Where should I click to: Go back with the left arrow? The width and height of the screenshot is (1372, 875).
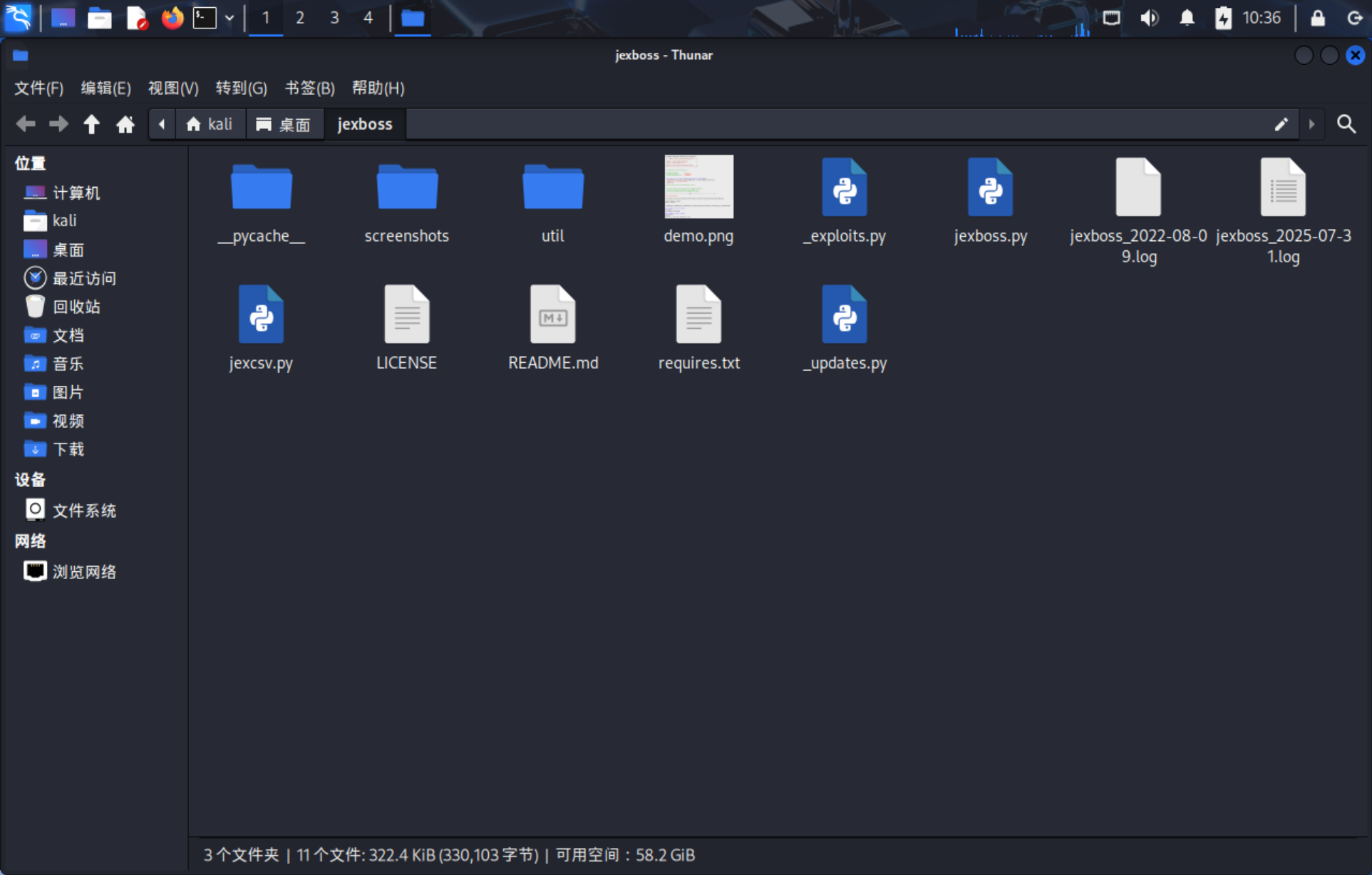point(26,124)
